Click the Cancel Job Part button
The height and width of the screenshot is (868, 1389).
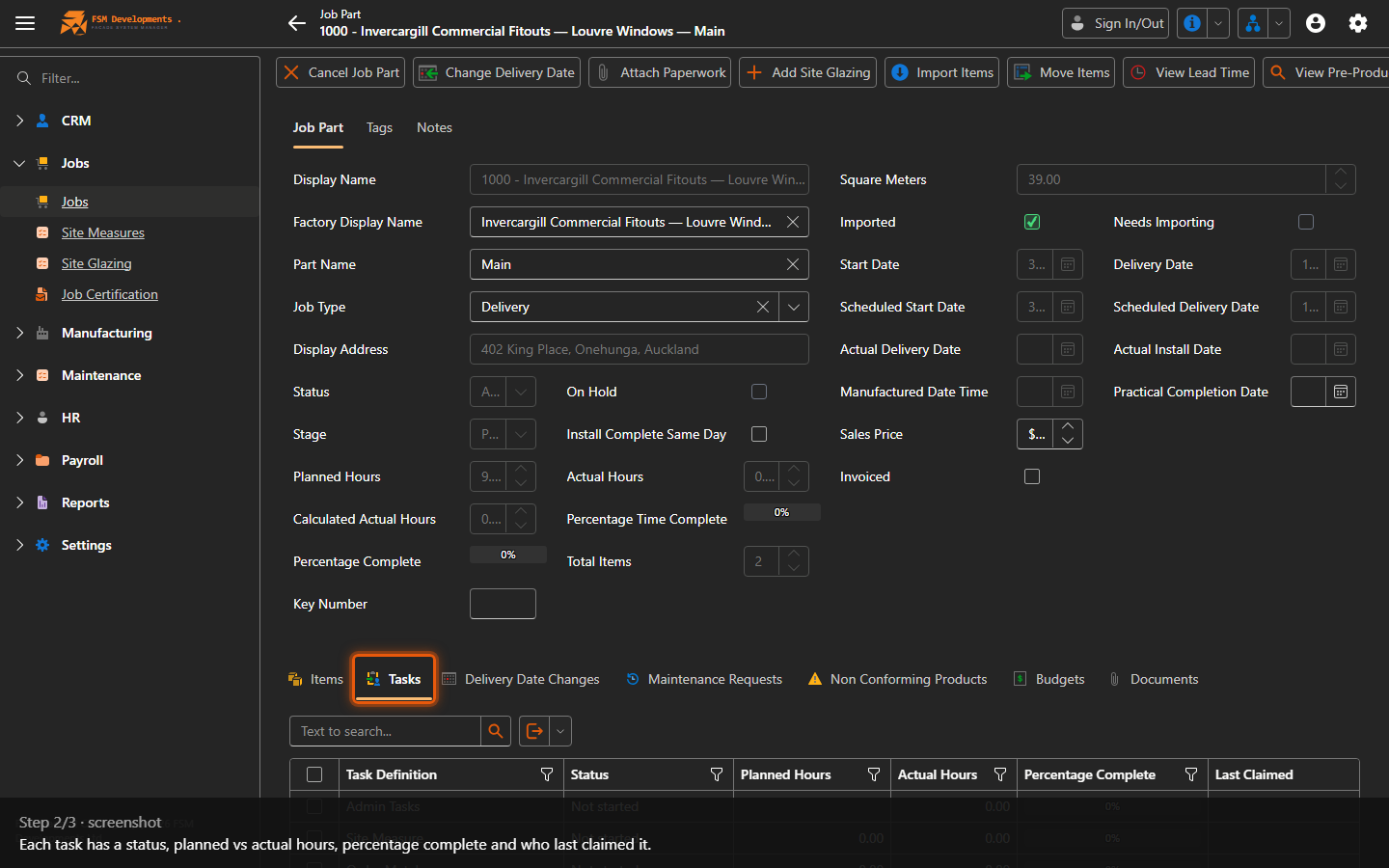coord(340,72)
